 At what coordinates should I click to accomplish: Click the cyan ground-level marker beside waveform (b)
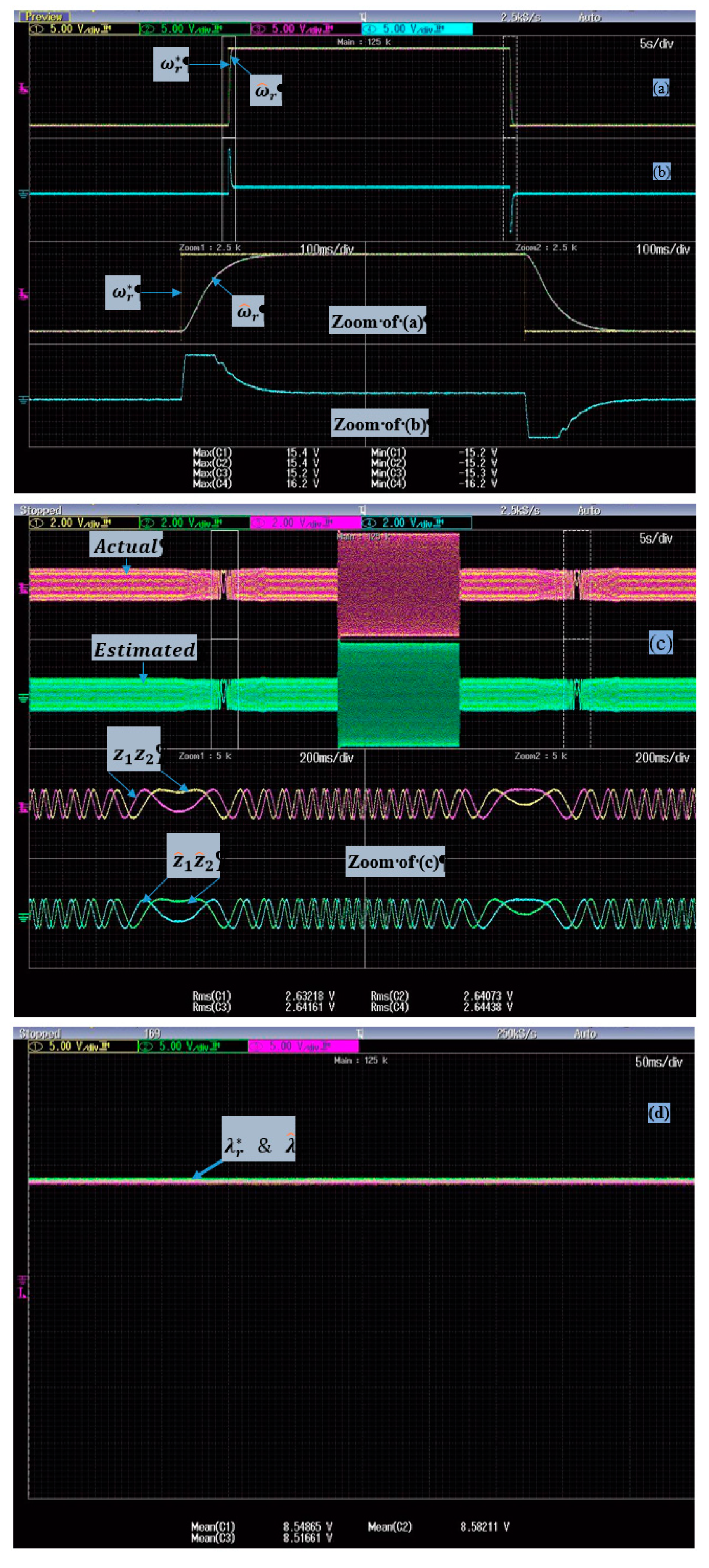(24, 194)
